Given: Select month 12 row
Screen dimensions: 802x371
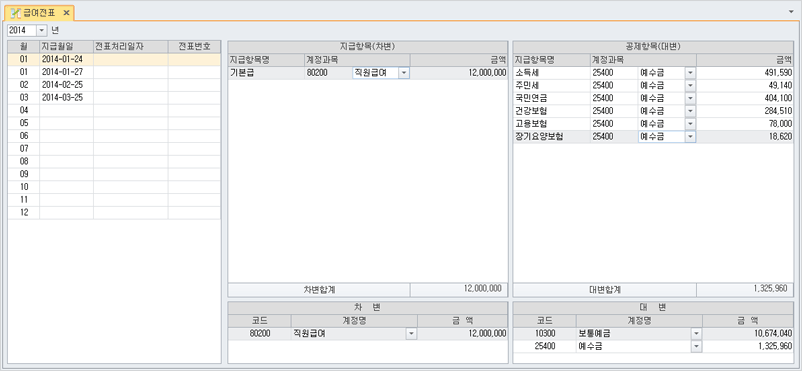Looking at the screenshot, I should pyautogui.click(x=114, y=212).
